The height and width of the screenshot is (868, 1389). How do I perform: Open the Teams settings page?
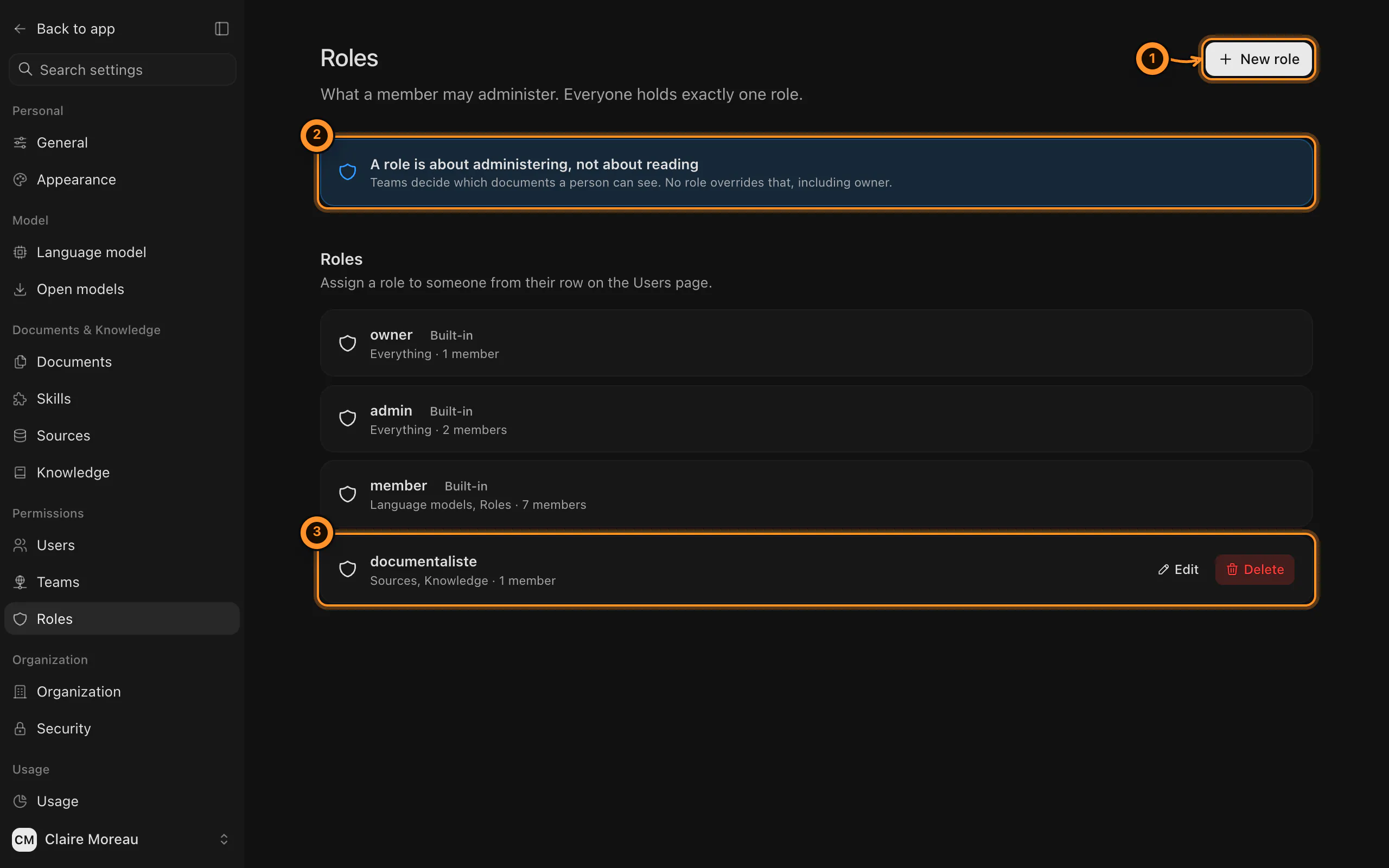click(122, 582)
